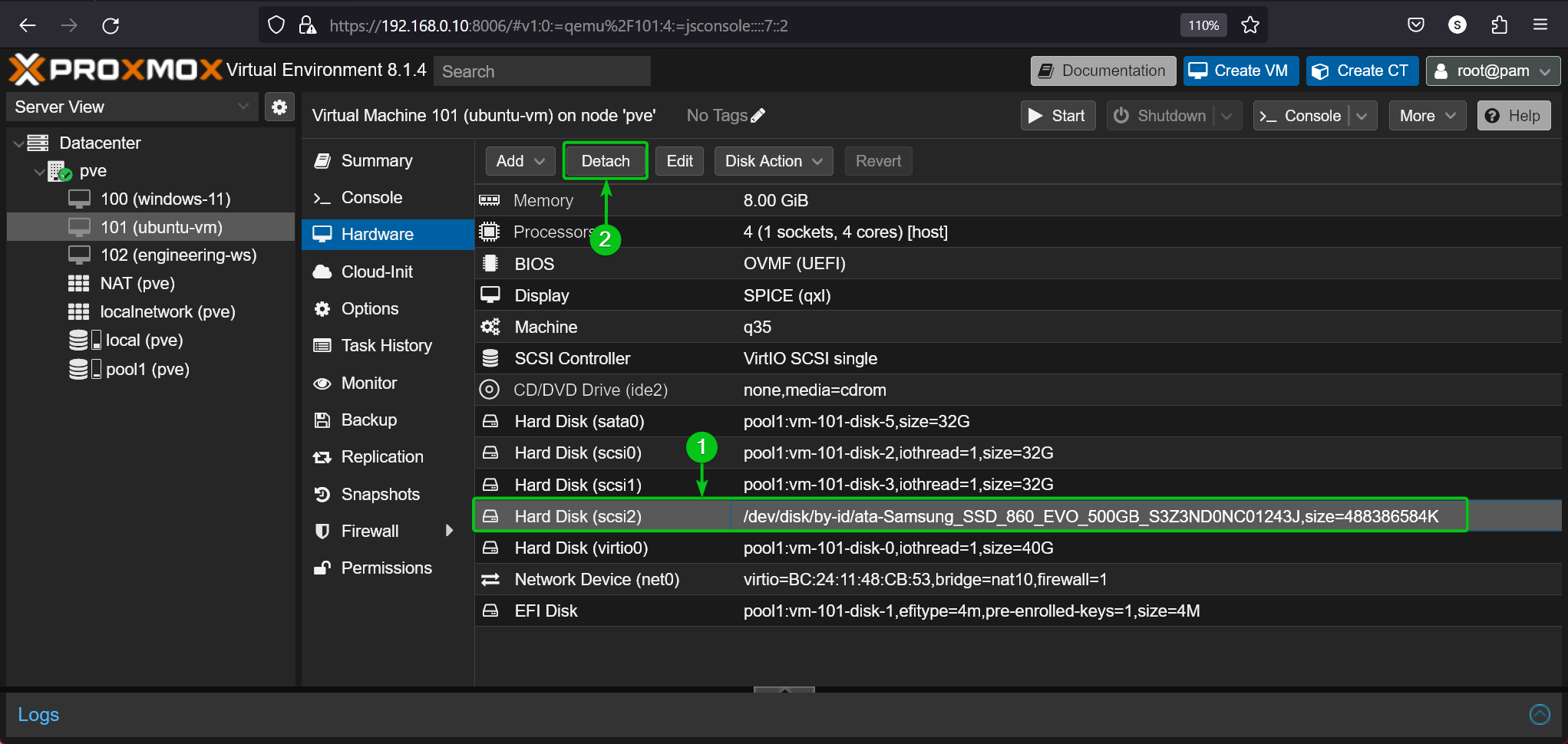
Task: Open the Shutdown options dropdown arrow
Action: 1227,116
